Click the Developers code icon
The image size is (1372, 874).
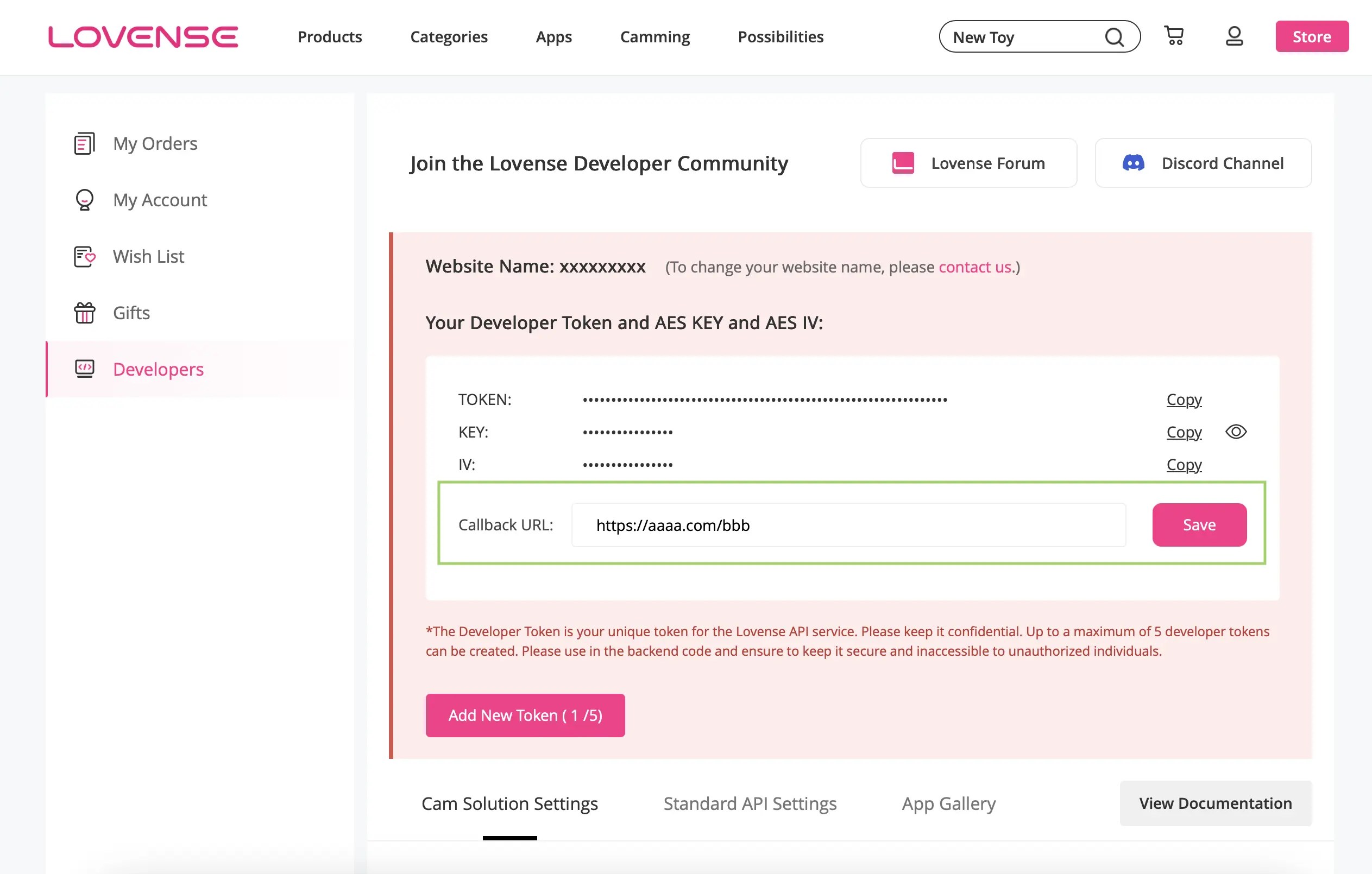pos(84,369)
